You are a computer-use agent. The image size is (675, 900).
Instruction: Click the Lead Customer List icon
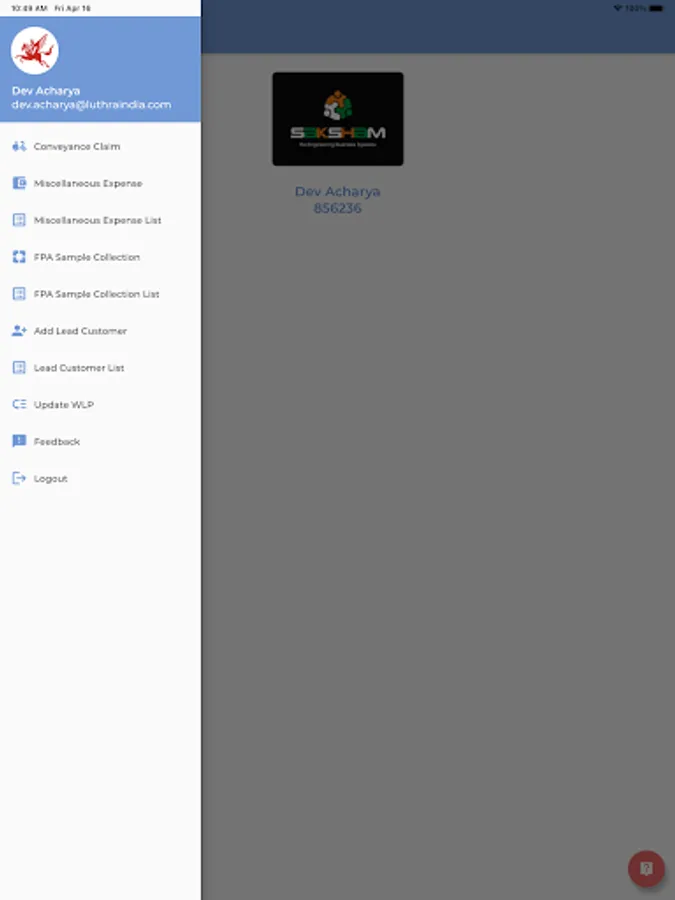(x=19, y=367)
